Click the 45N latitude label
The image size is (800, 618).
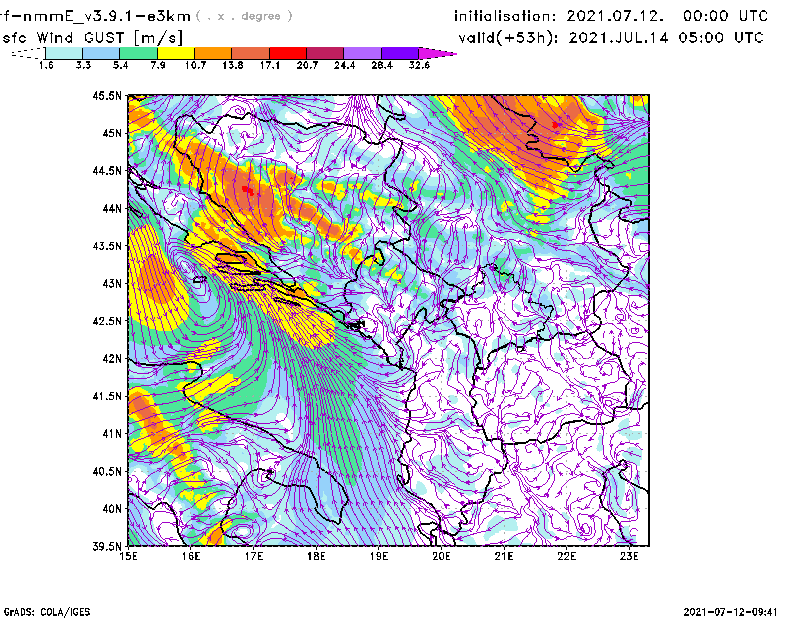(x=112, y=133)
